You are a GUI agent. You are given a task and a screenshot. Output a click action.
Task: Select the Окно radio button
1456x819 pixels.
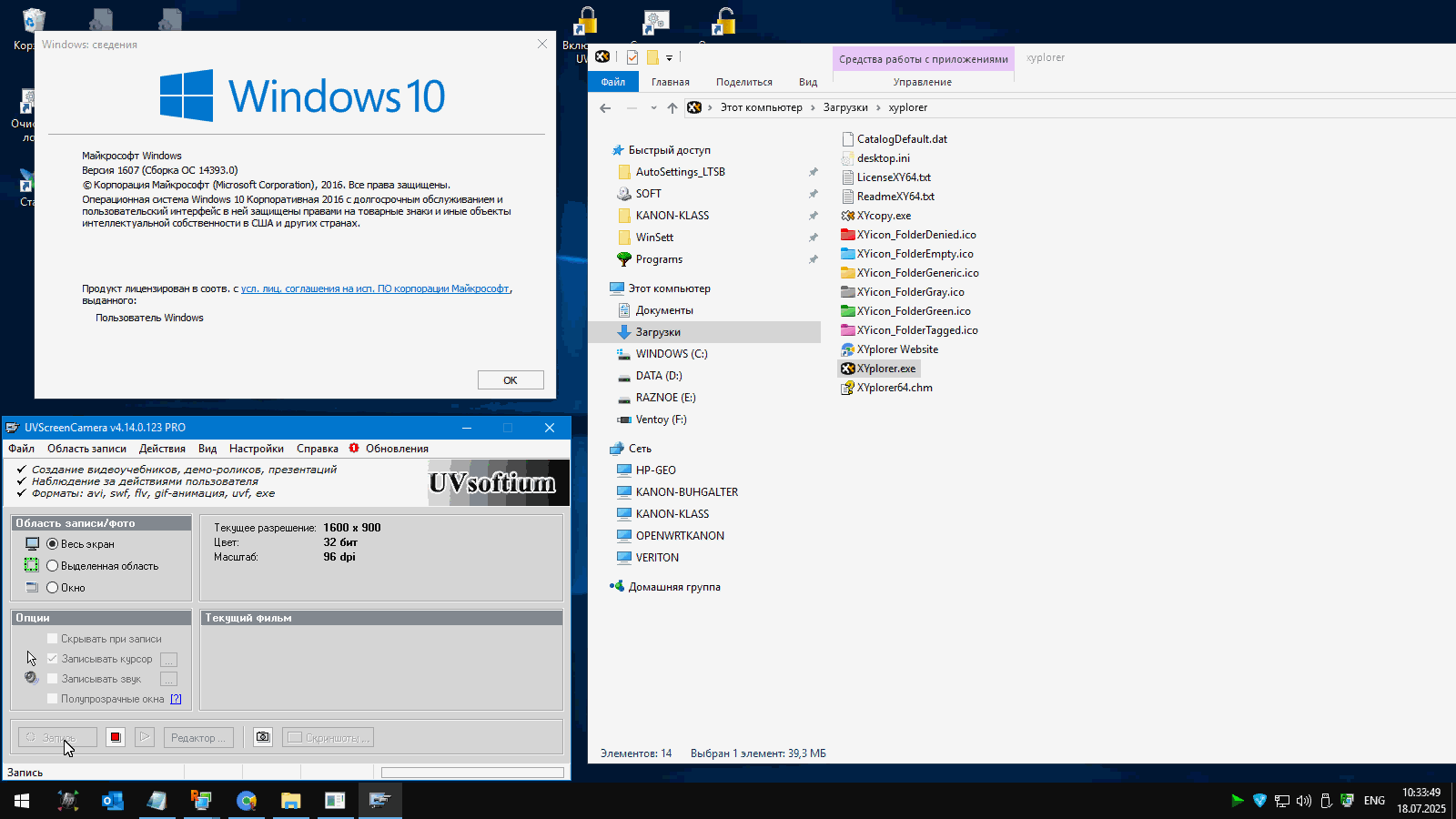[52, 588]
